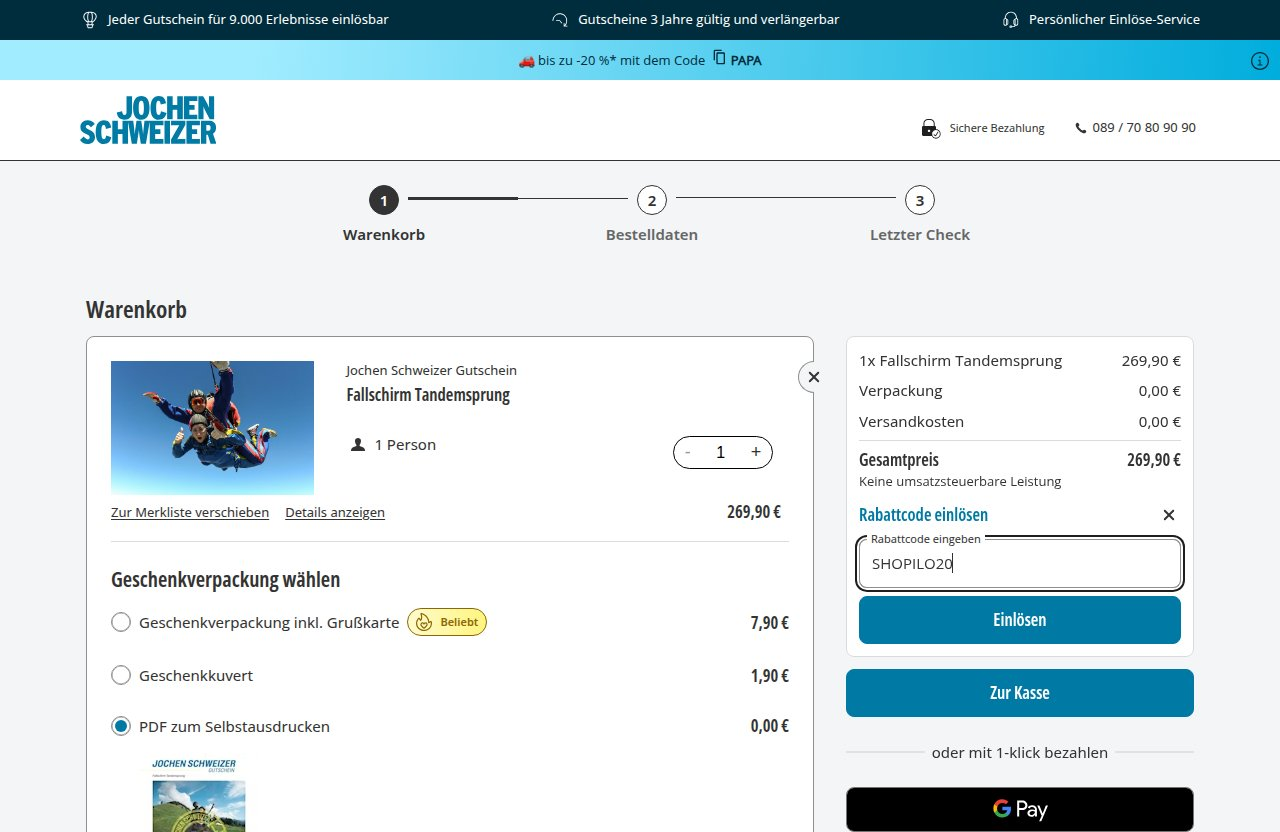Click the hot air balloon icon in top bar
This screenshot has width=1280, height=832.
(90, 20)
